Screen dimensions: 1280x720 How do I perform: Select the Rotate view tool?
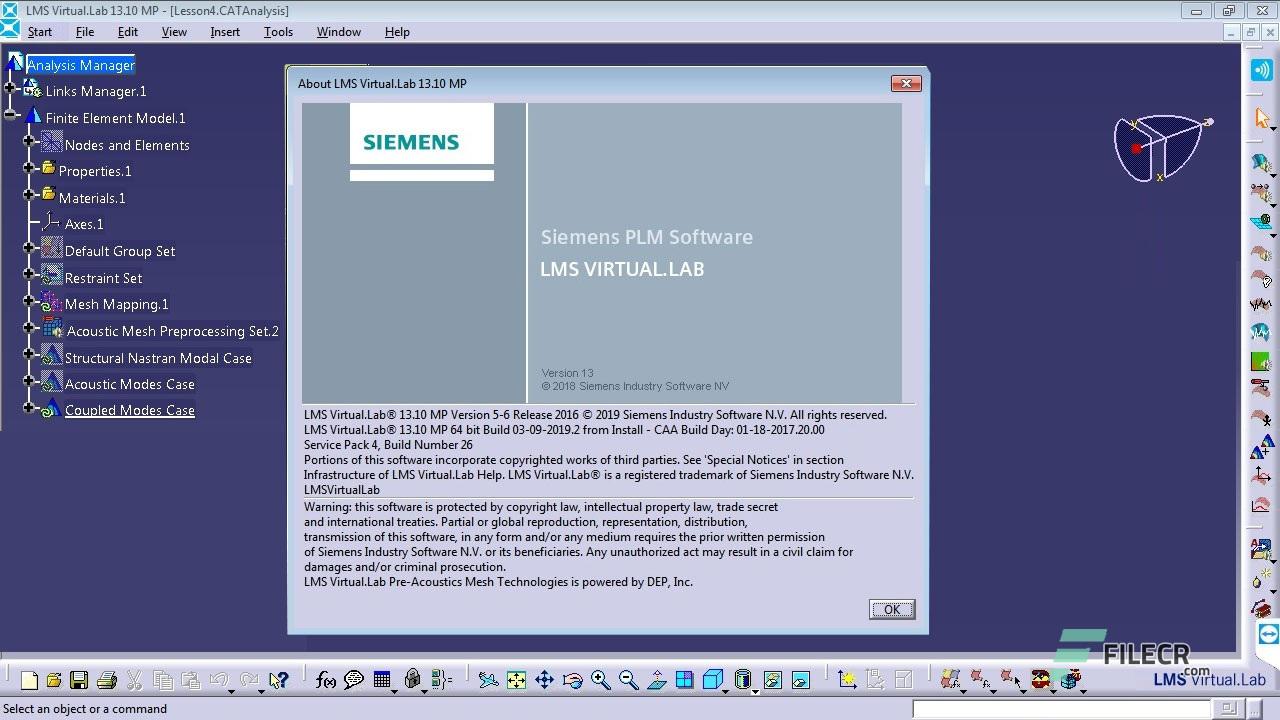coord(573,681)
